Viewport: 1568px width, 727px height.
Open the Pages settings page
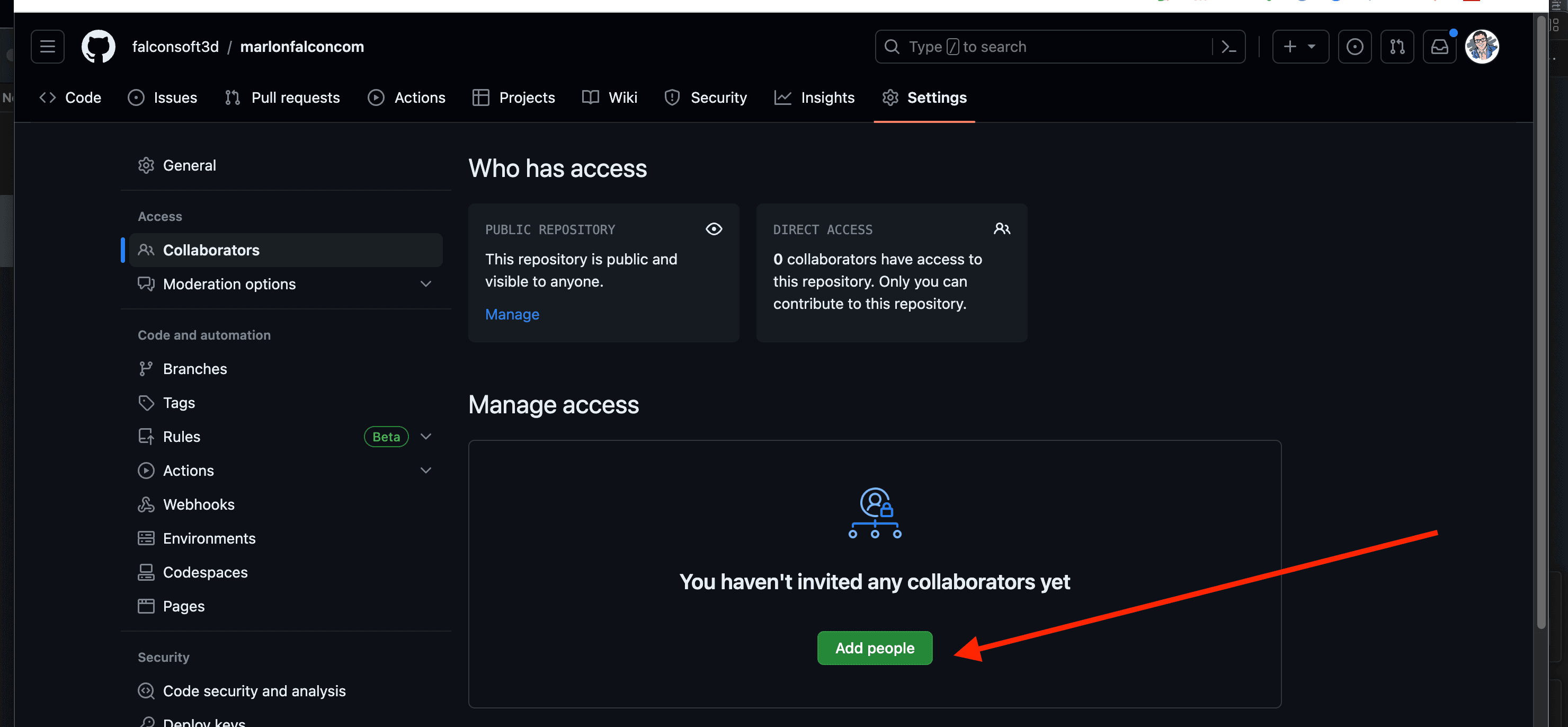tap(286, 606)
